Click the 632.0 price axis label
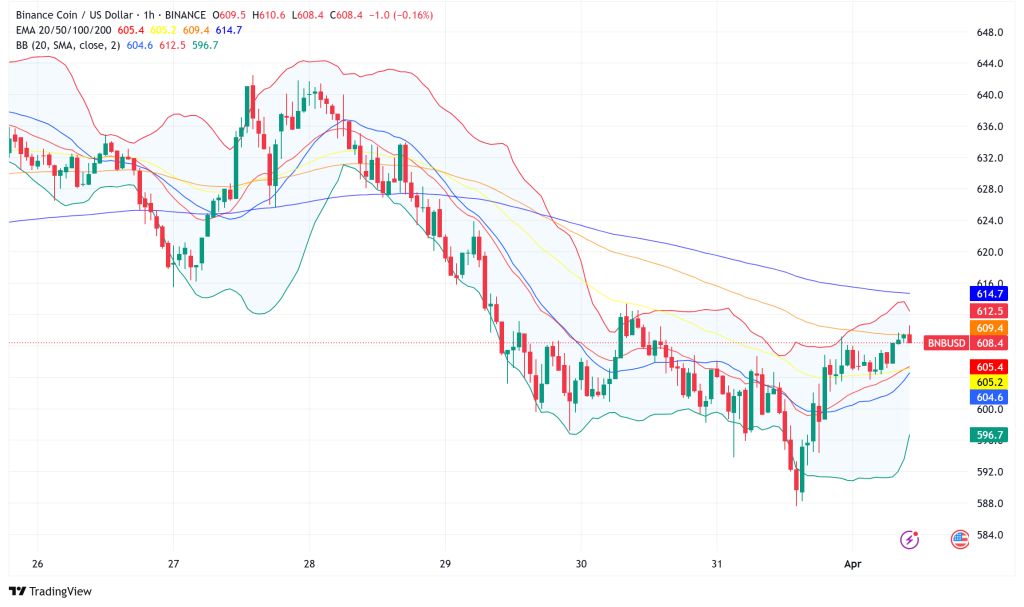Screen dimensions: 1024x607 click(989, 157)
